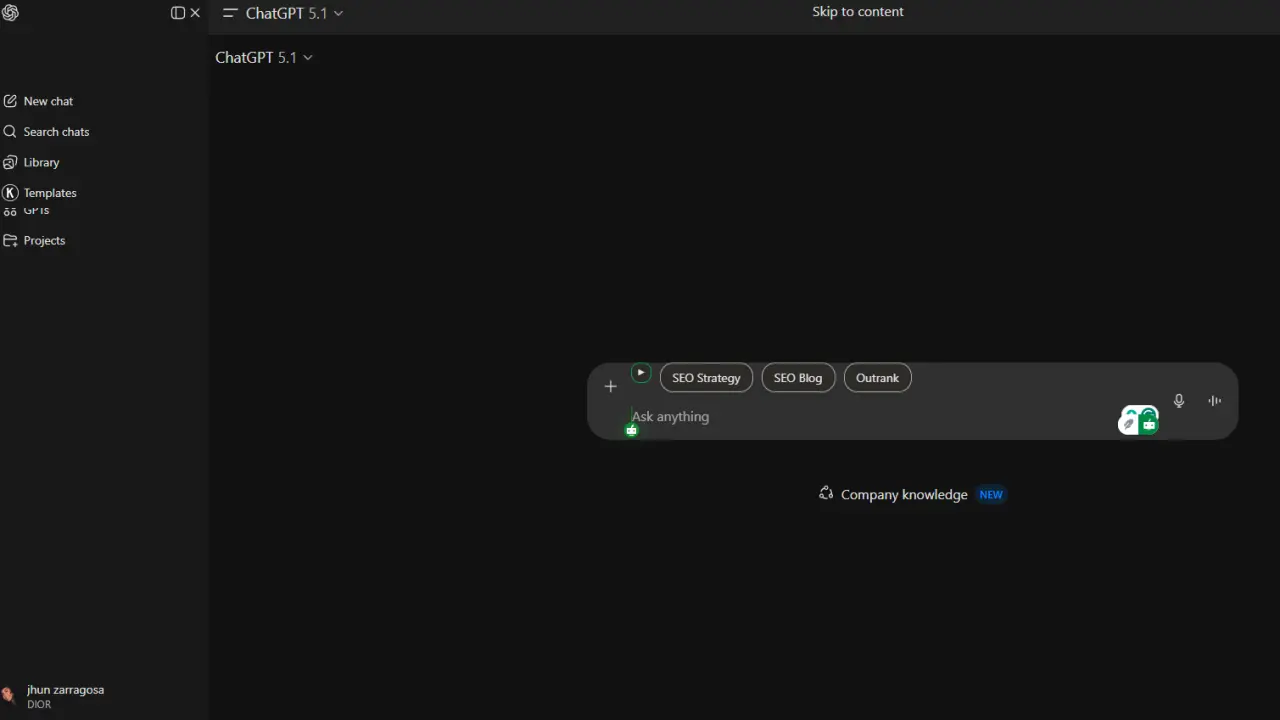1280x720 pixels.
Task: Start a New chat from sidebar label
Action: point(48,101)
